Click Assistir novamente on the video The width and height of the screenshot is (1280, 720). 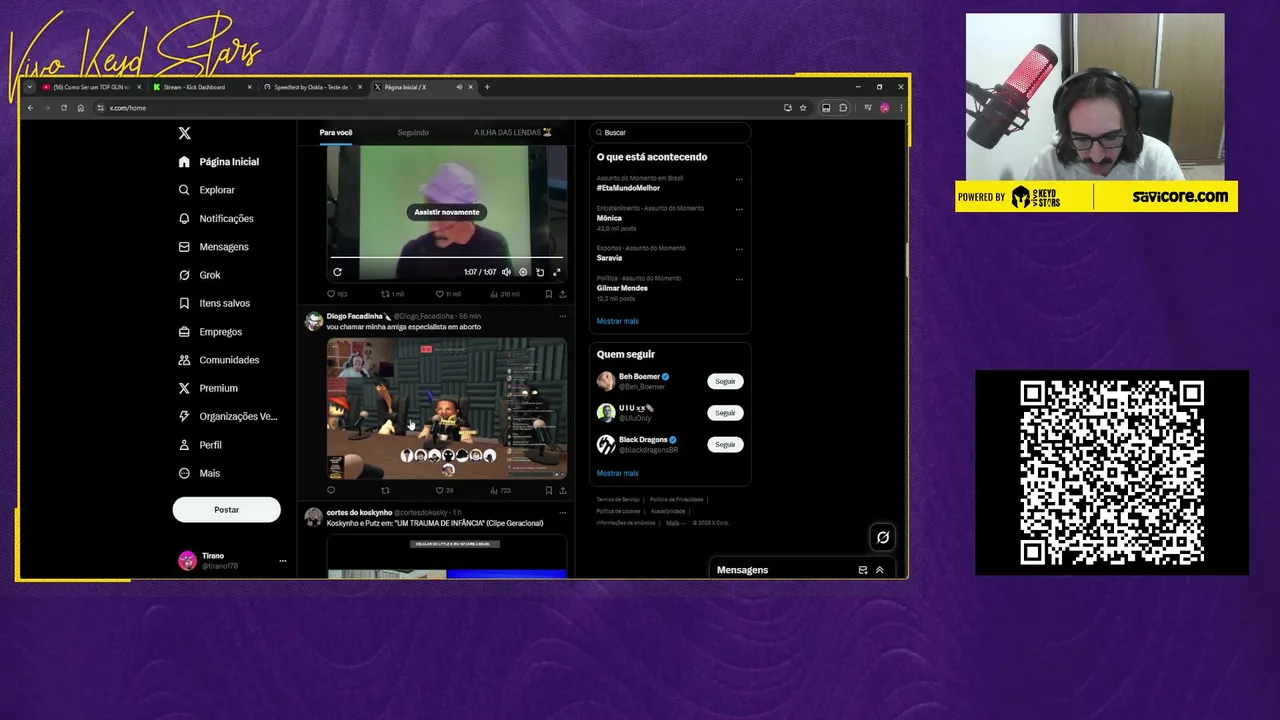point(447,212)
